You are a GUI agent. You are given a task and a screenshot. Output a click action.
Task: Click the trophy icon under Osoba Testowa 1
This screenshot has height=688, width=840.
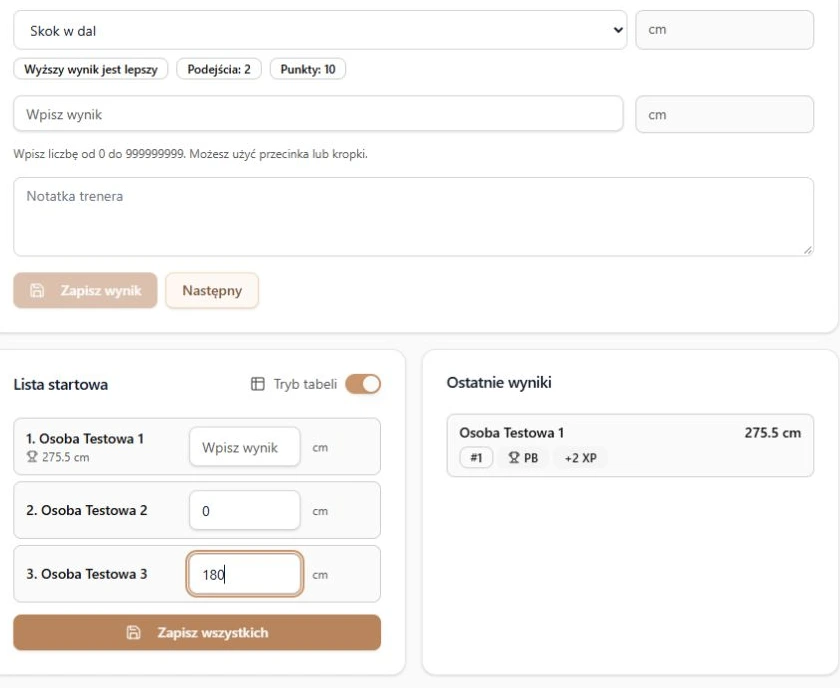[32, 457]
